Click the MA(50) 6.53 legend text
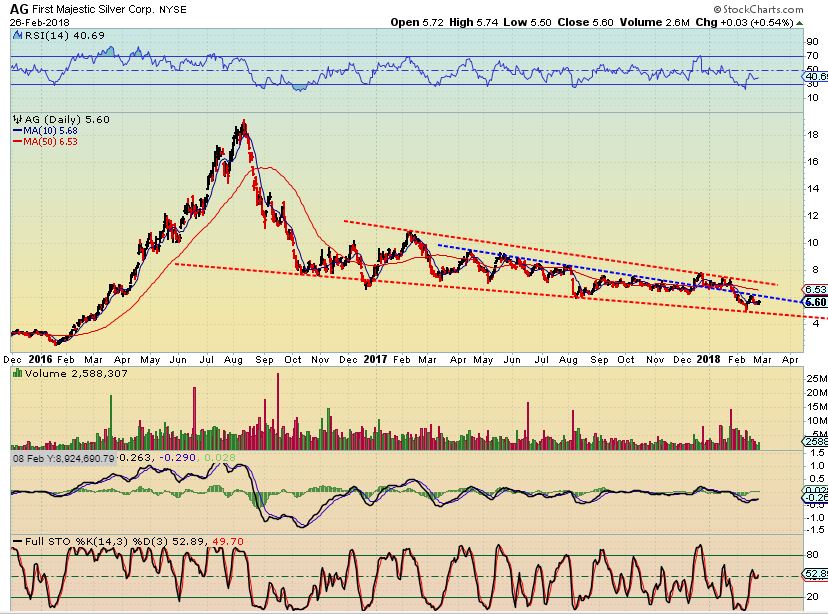This screenshot has width=828, height=614. (51, 141)
